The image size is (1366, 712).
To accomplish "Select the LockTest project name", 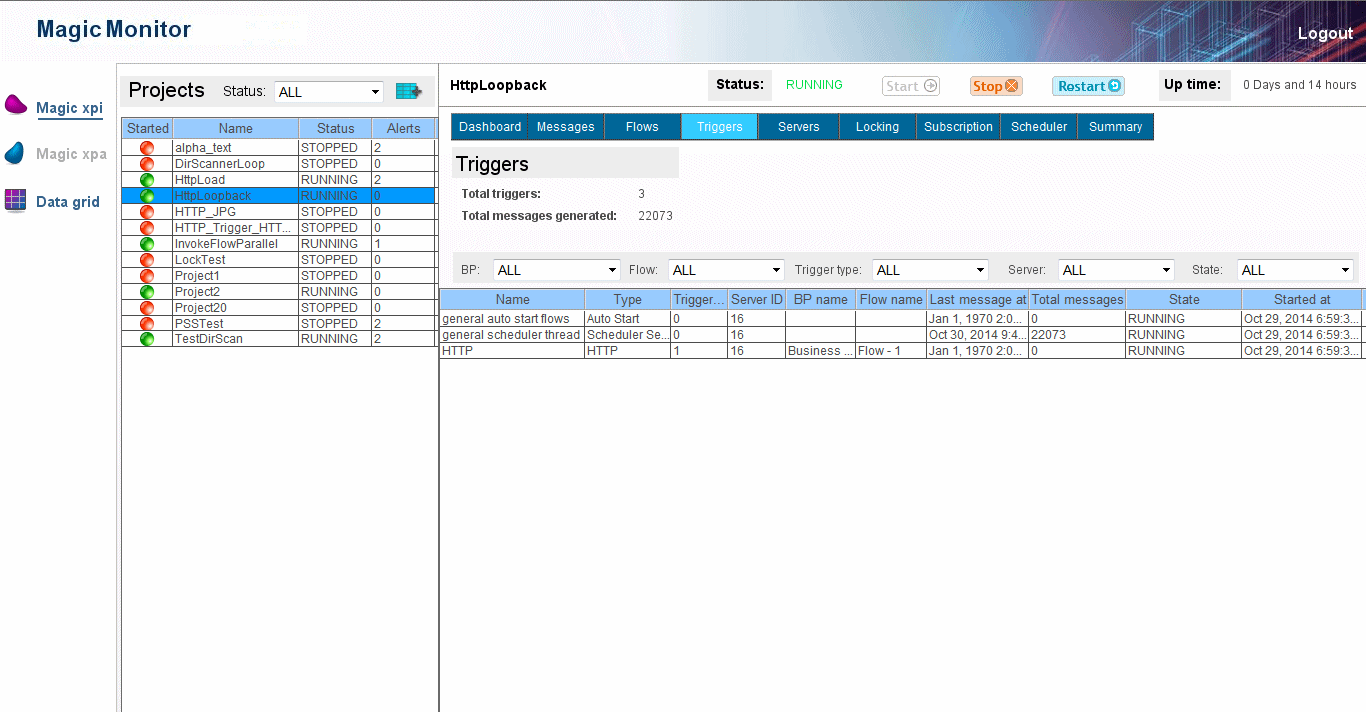I will point(200,260).
